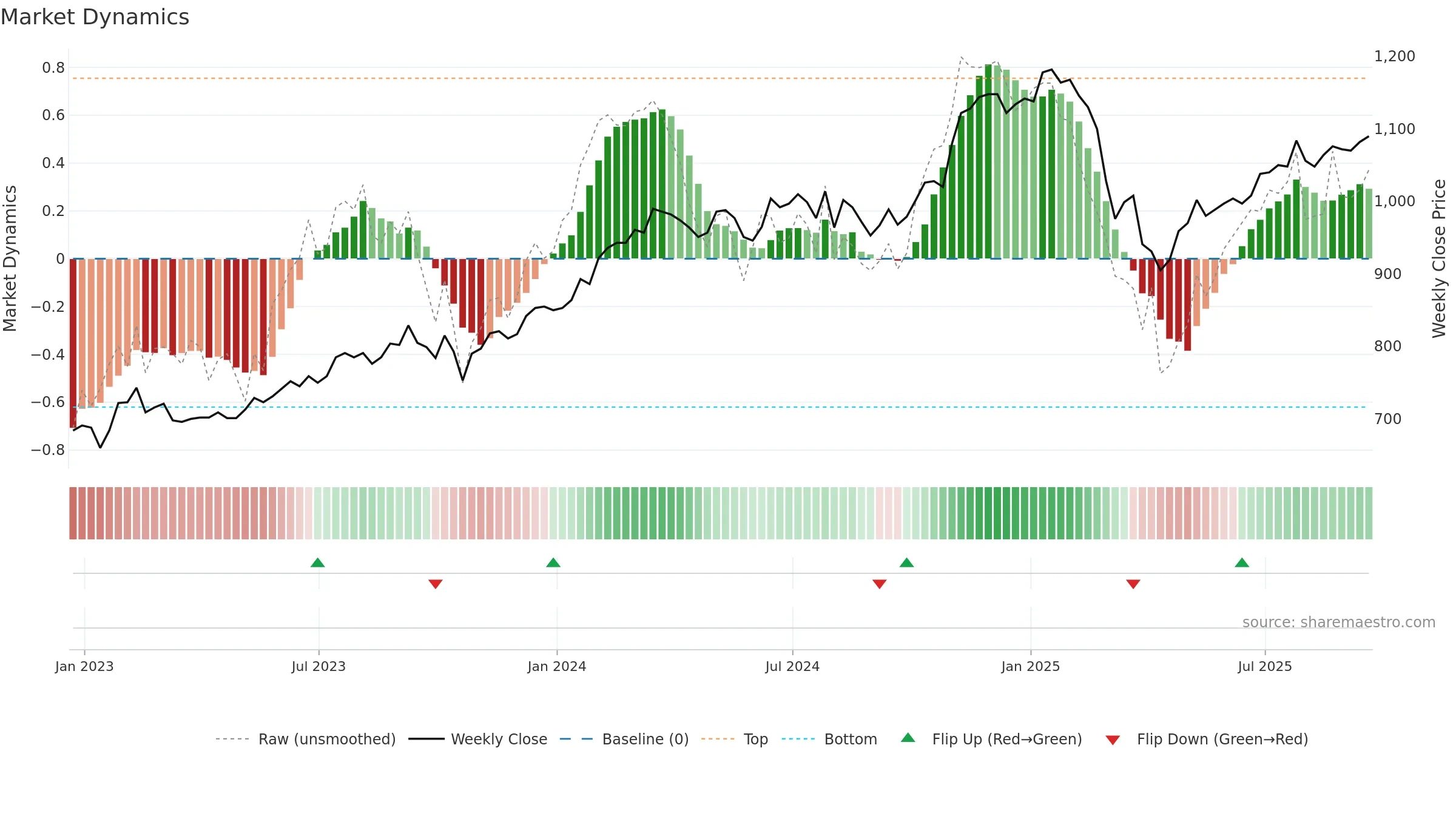Click the red legend triangle icon
1456x819 pixels.
[1113, 740]
